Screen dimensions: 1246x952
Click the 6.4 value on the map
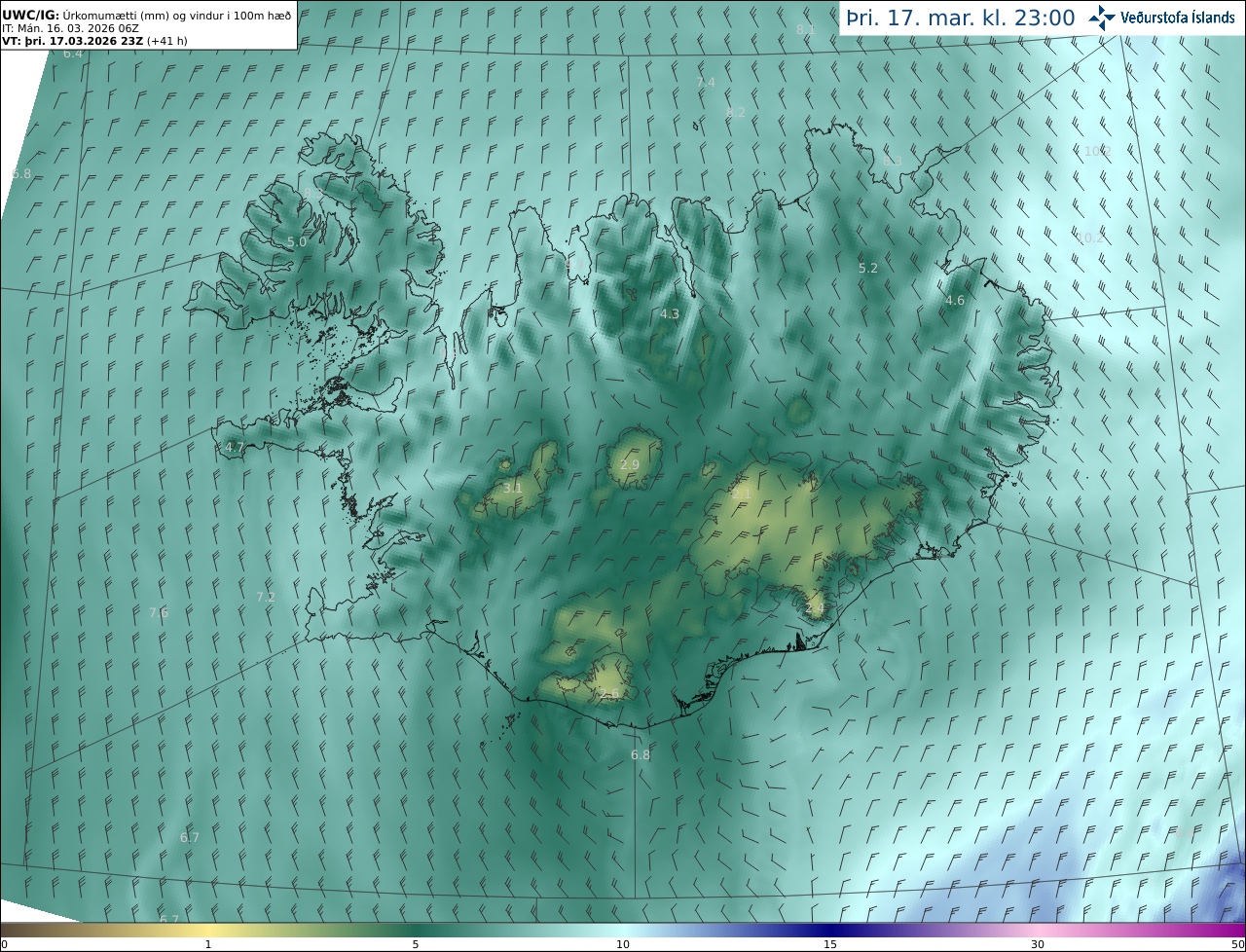pos(73,54)
